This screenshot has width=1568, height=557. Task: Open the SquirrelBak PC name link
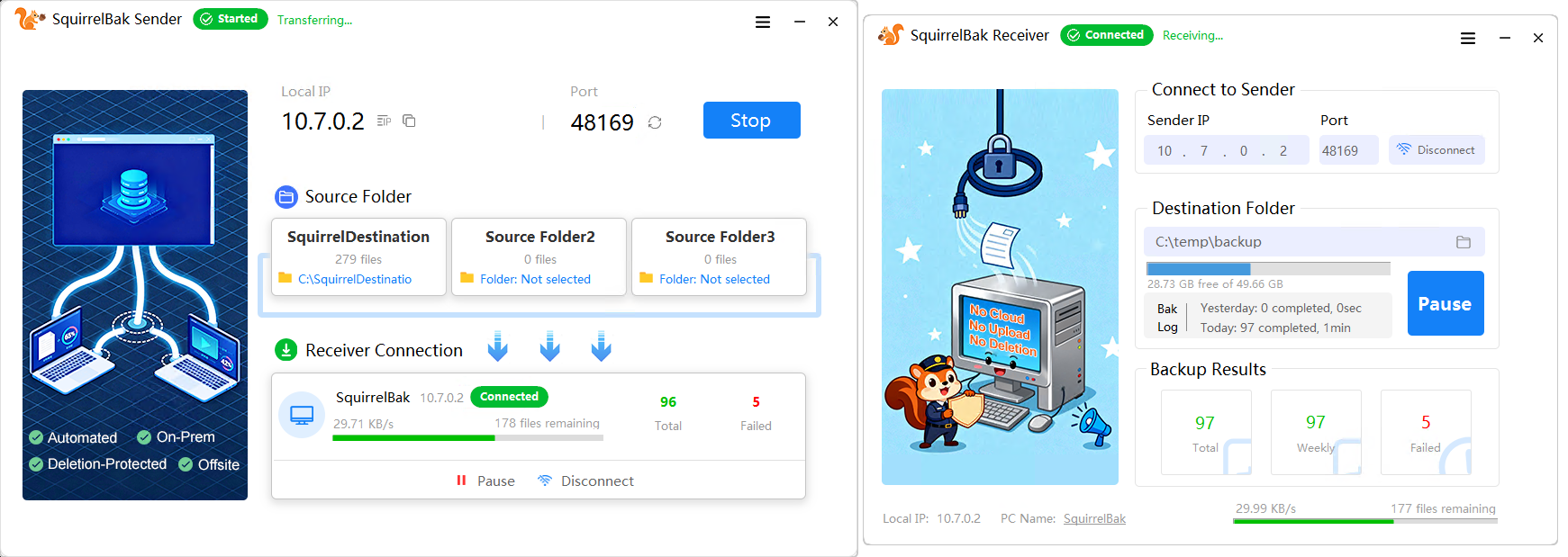(1094, 518)
